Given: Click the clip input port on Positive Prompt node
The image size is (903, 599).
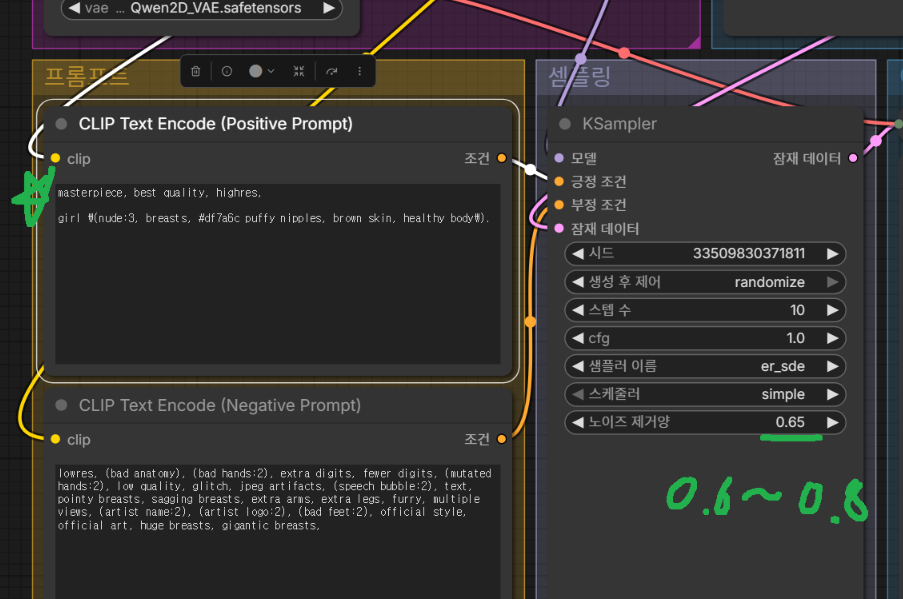Looking at the screenshot, I should 55,158.
